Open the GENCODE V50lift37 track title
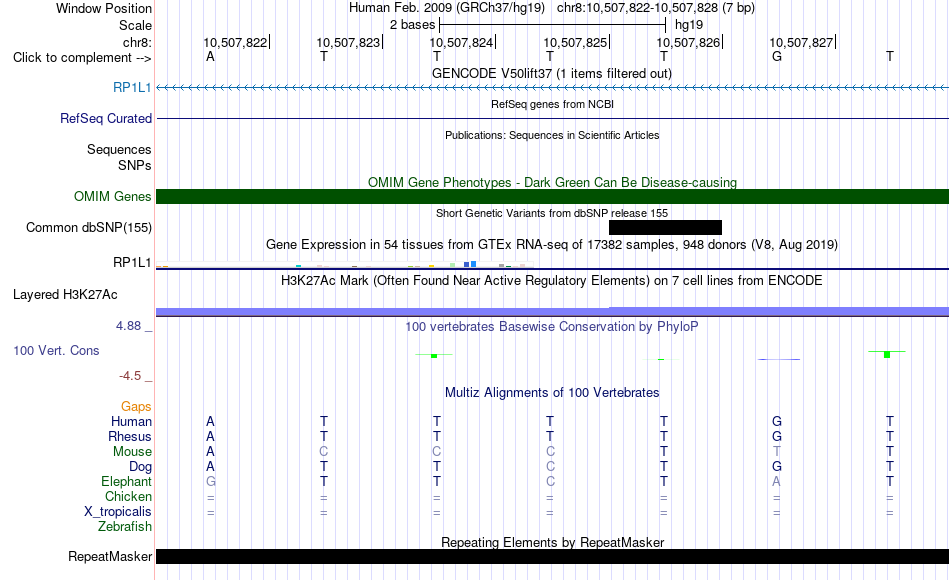 (552, 74)
